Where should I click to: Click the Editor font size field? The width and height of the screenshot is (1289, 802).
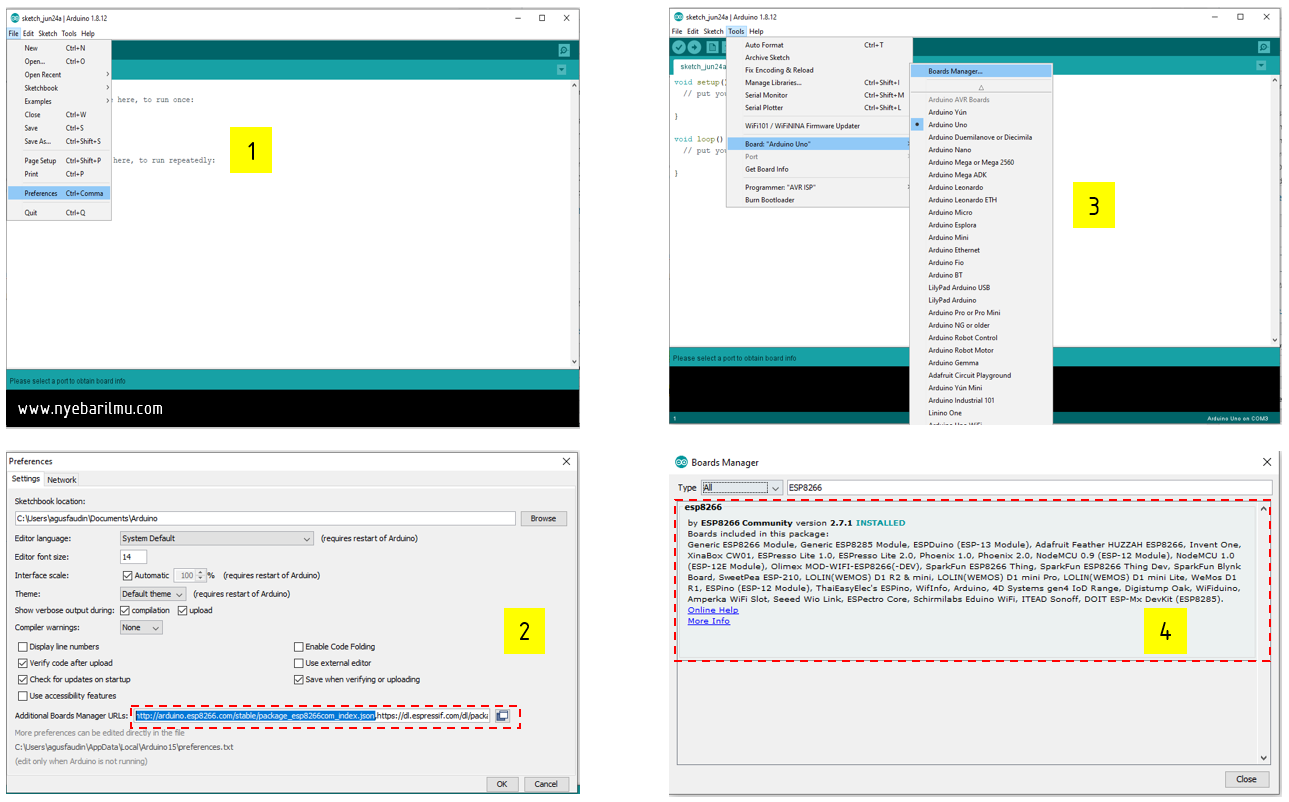(133, 556)
